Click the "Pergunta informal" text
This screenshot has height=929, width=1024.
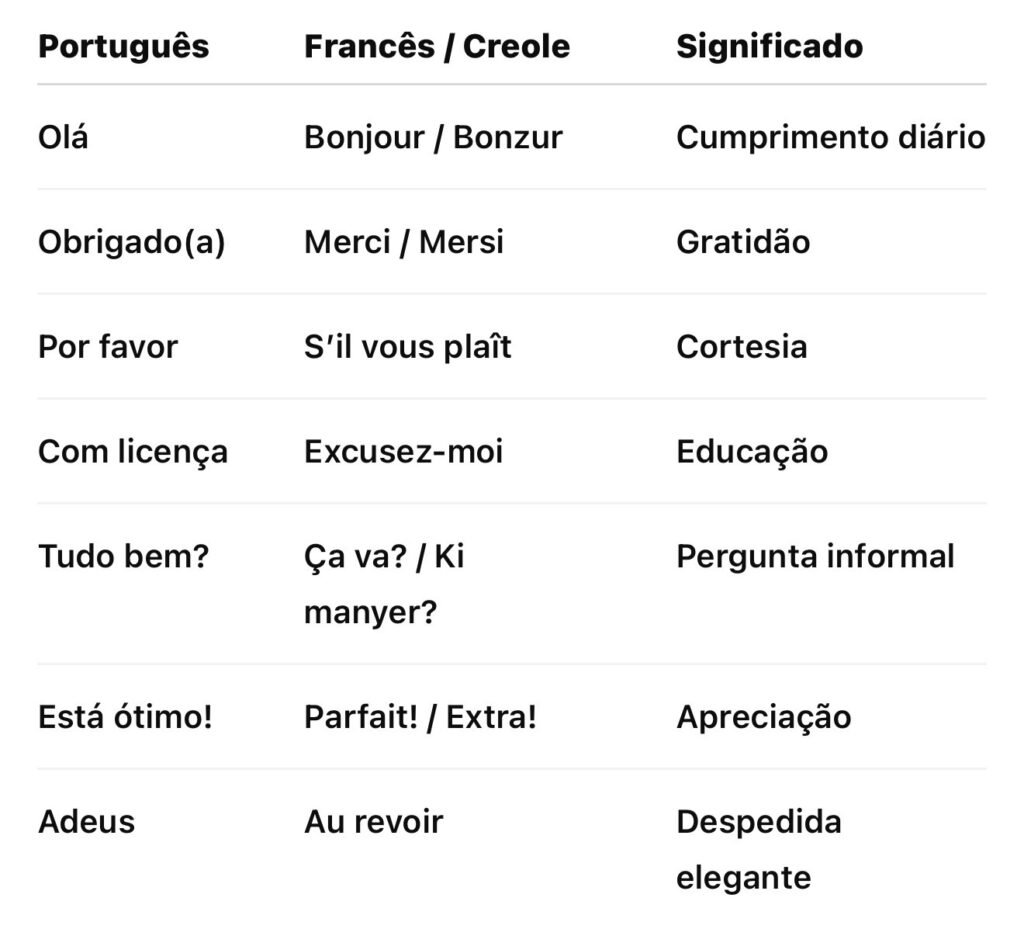[815, 556]
